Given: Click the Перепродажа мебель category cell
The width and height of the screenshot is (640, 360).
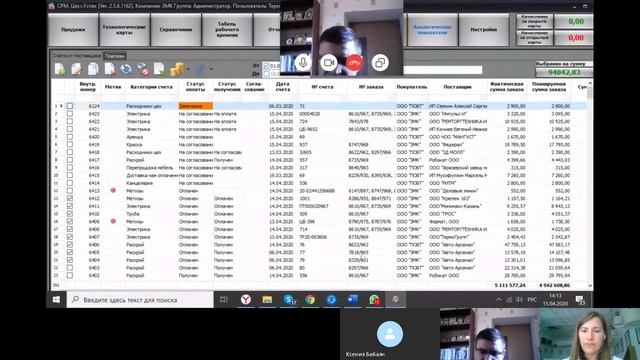Looking at the screenshot, I should point(150,167).
